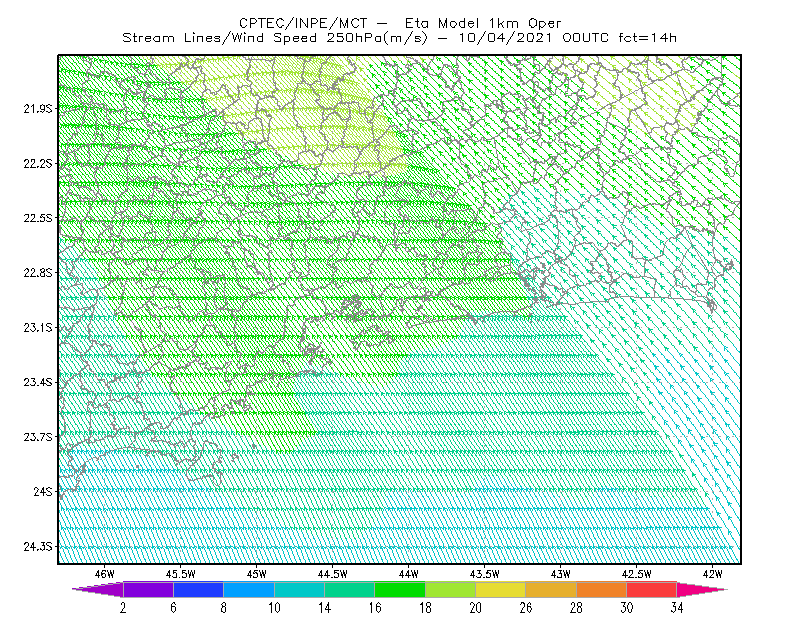Image resolution: width=800 pixels, height=618 pixels.
Task: Select the teal-green 14-16 colorbar segment
Action: [349, 589]
